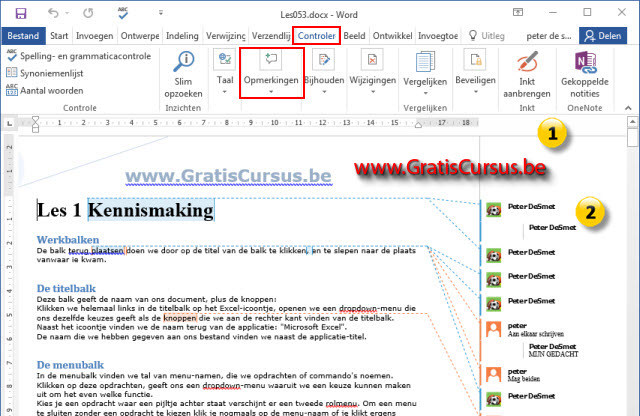This screenshot has height=416, width=640.
Task: Click the Werkbalken heading
Action: [68, 240]
